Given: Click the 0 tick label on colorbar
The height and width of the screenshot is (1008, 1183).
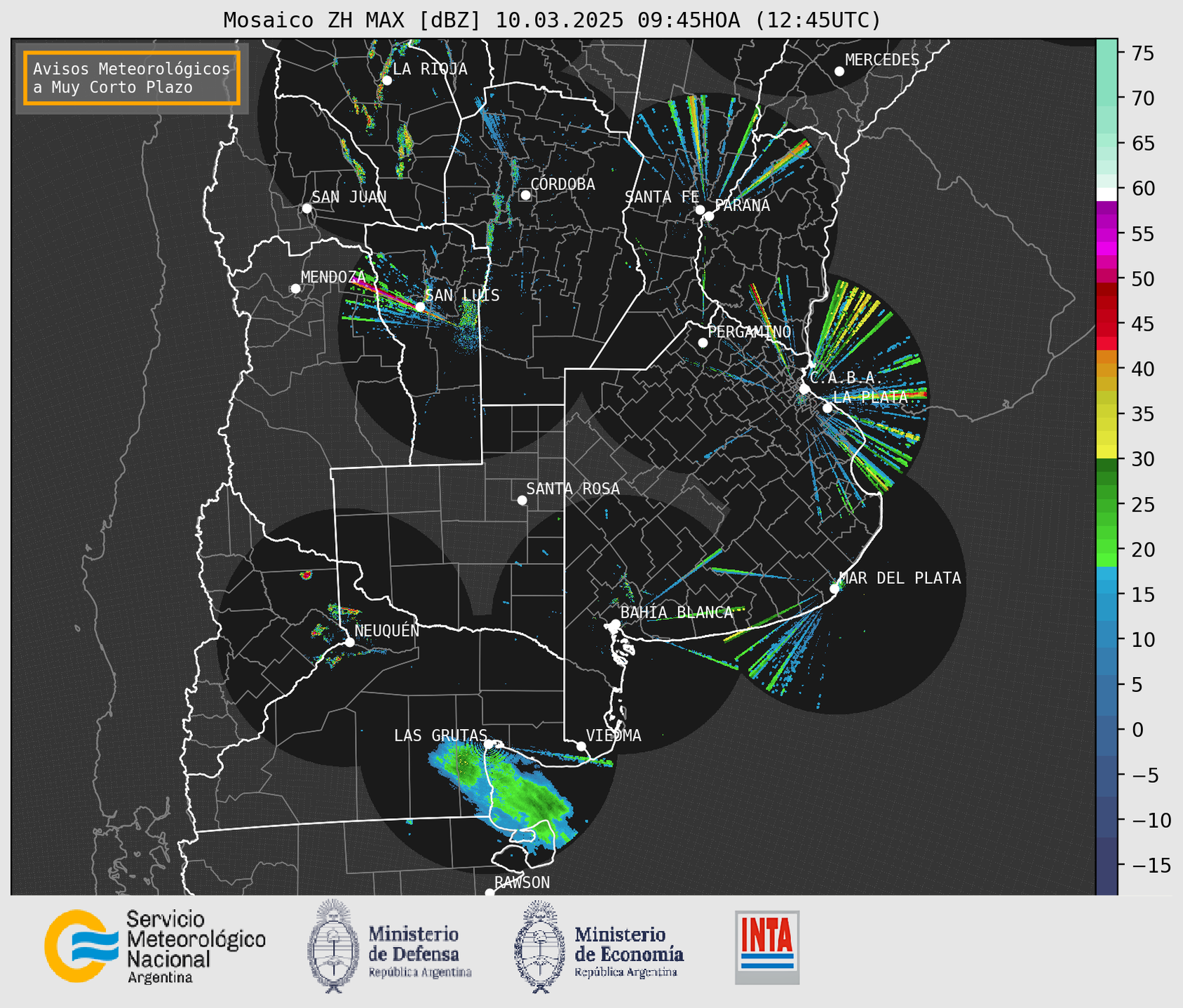Looking at the screenshot, I should pyautogui.click(x=1137, y=730).
